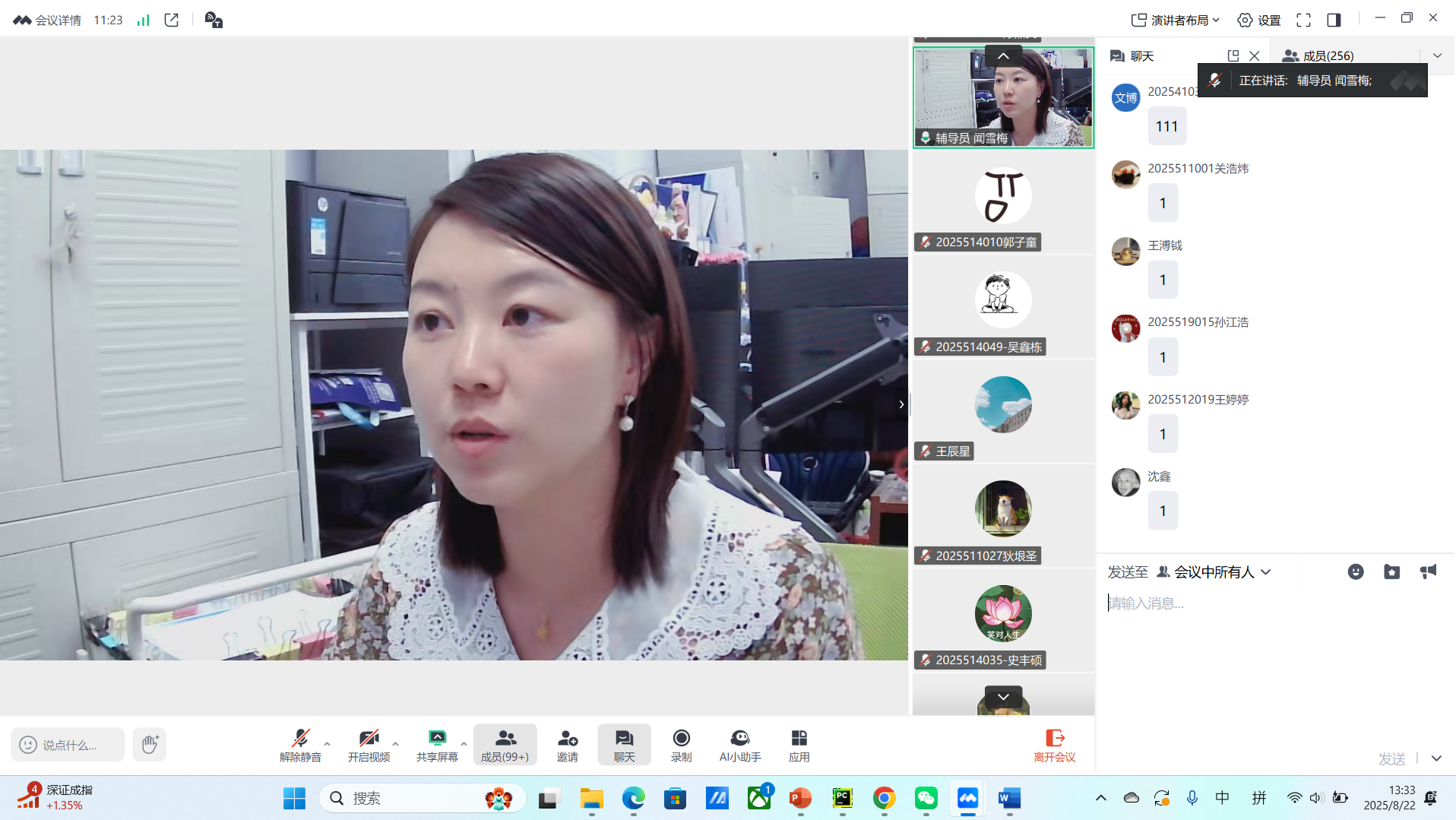Open 会议详情 meeting details

tap(48, 20)
